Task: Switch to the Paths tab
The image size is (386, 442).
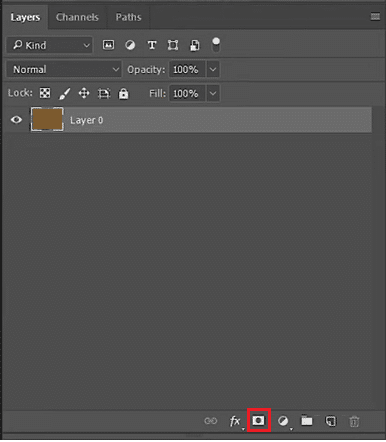Action: [x=128, y=17]
